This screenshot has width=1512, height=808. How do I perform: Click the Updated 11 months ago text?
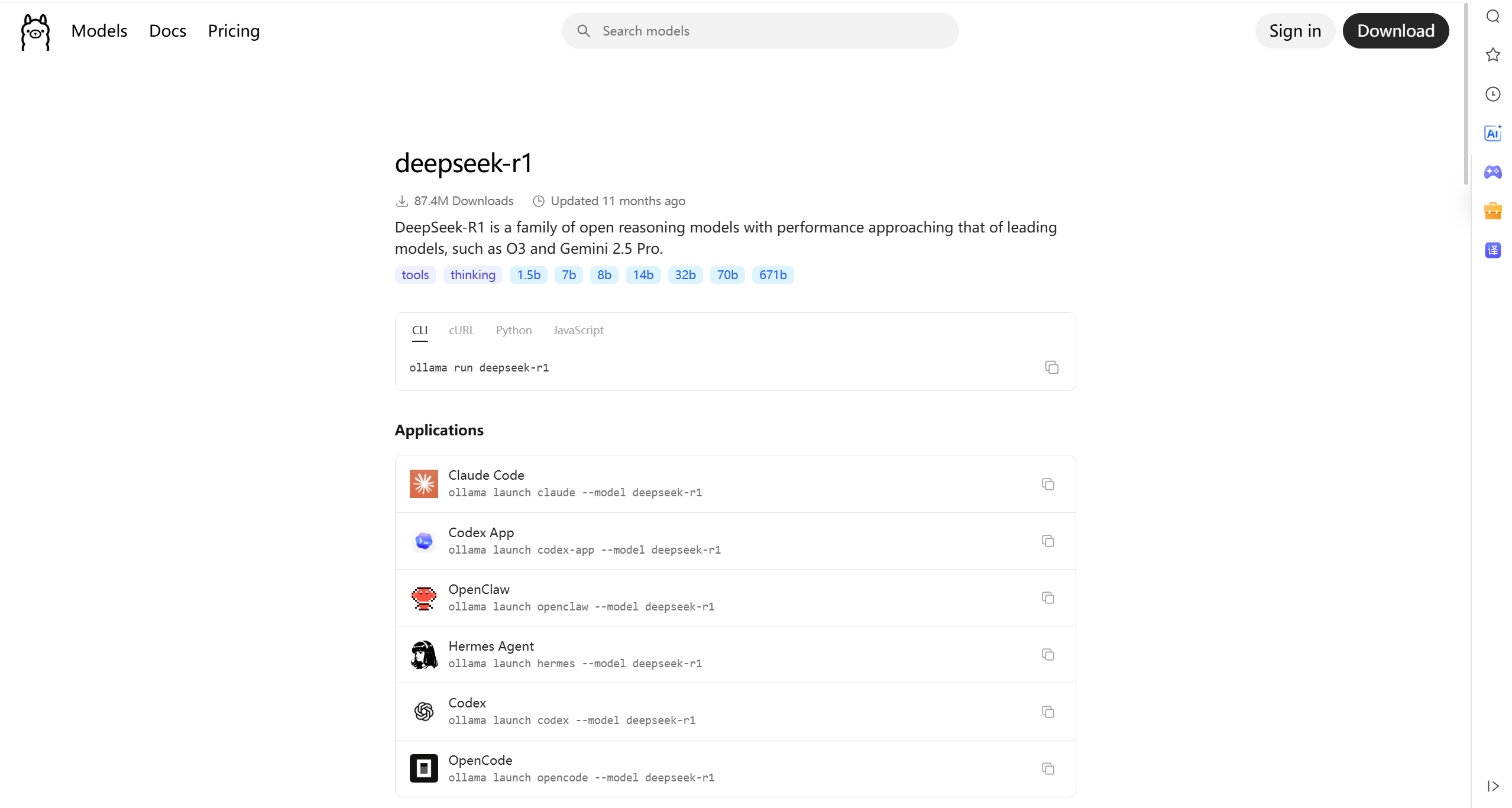618,201
